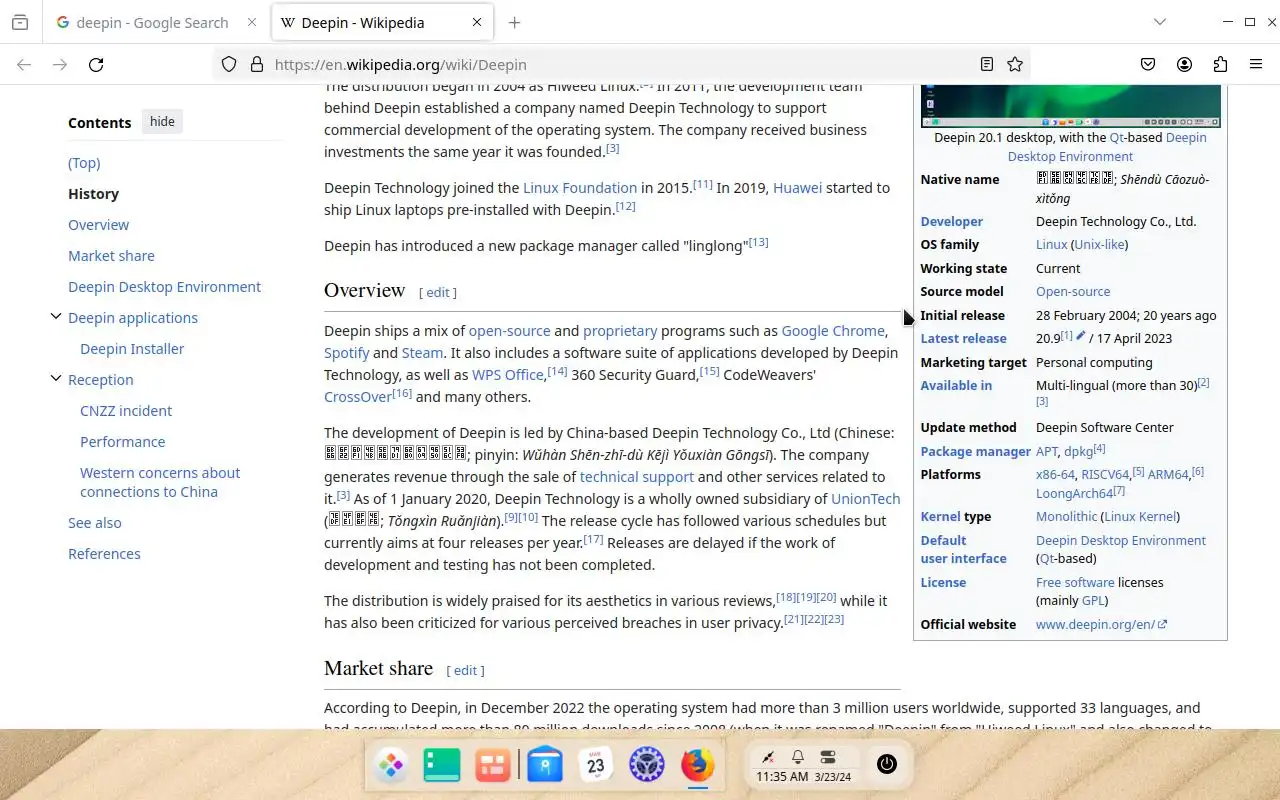Open the orange window layout dock icon

(x=493, y=766)
